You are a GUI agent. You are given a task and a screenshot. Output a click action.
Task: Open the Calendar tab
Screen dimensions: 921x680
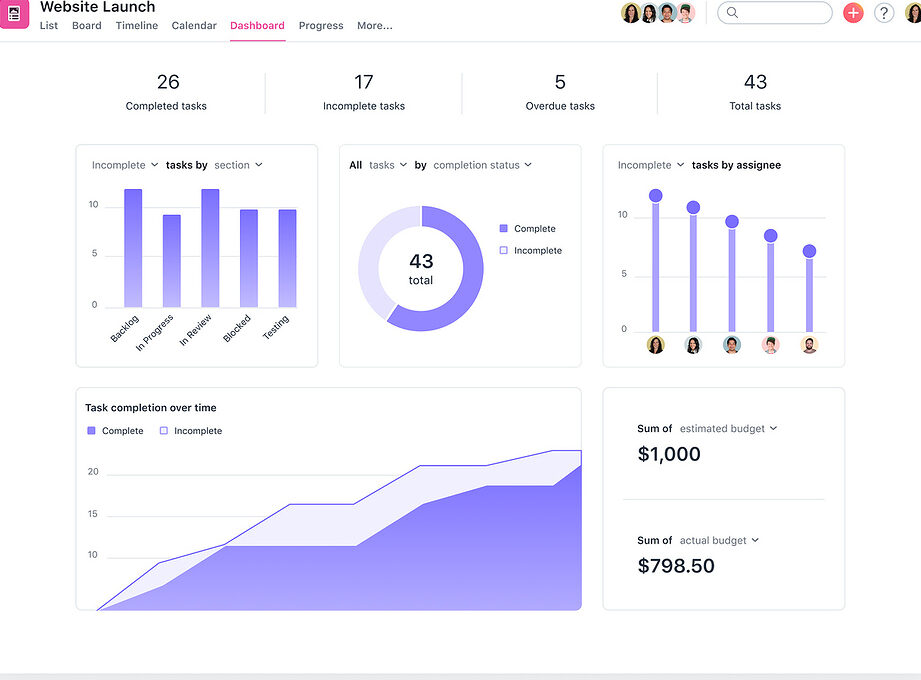coord(194,25)
